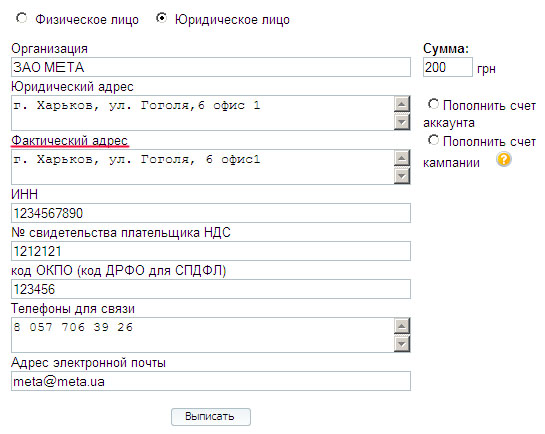Choose Пополнить счет аккаунта option
The height and width of the screenshot is (434, 545).
[x=433, y=104]
